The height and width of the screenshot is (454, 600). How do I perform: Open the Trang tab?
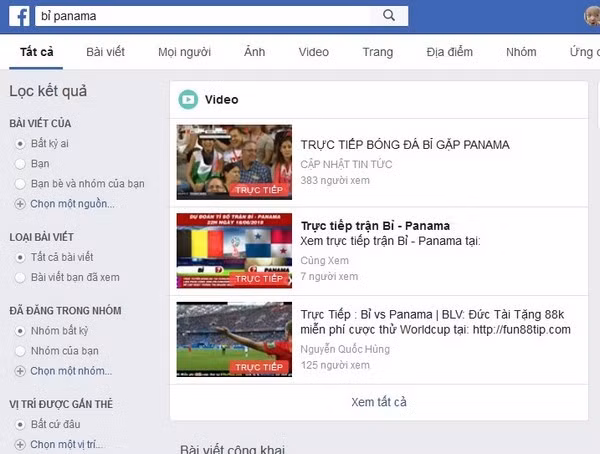pyautogui.click(x=378, y=52)
